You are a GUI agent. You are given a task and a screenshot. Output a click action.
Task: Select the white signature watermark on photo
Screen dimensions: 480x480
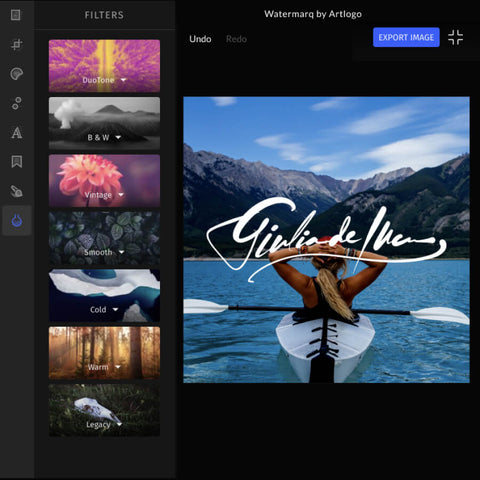326,238
